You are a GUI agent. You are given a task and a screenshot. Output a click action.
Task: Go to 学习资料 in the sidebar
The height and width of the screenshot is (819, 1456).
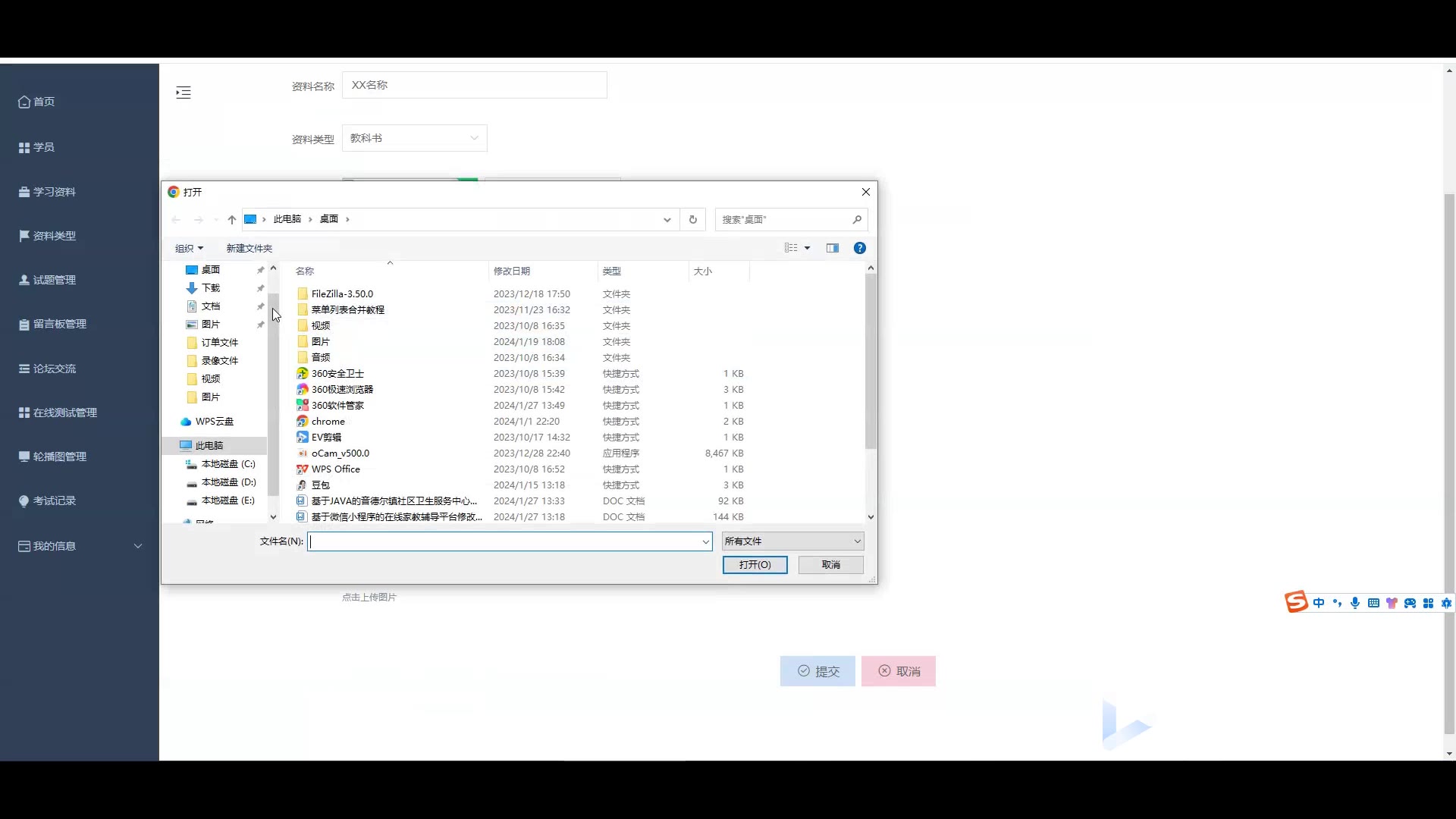[54, 192]
